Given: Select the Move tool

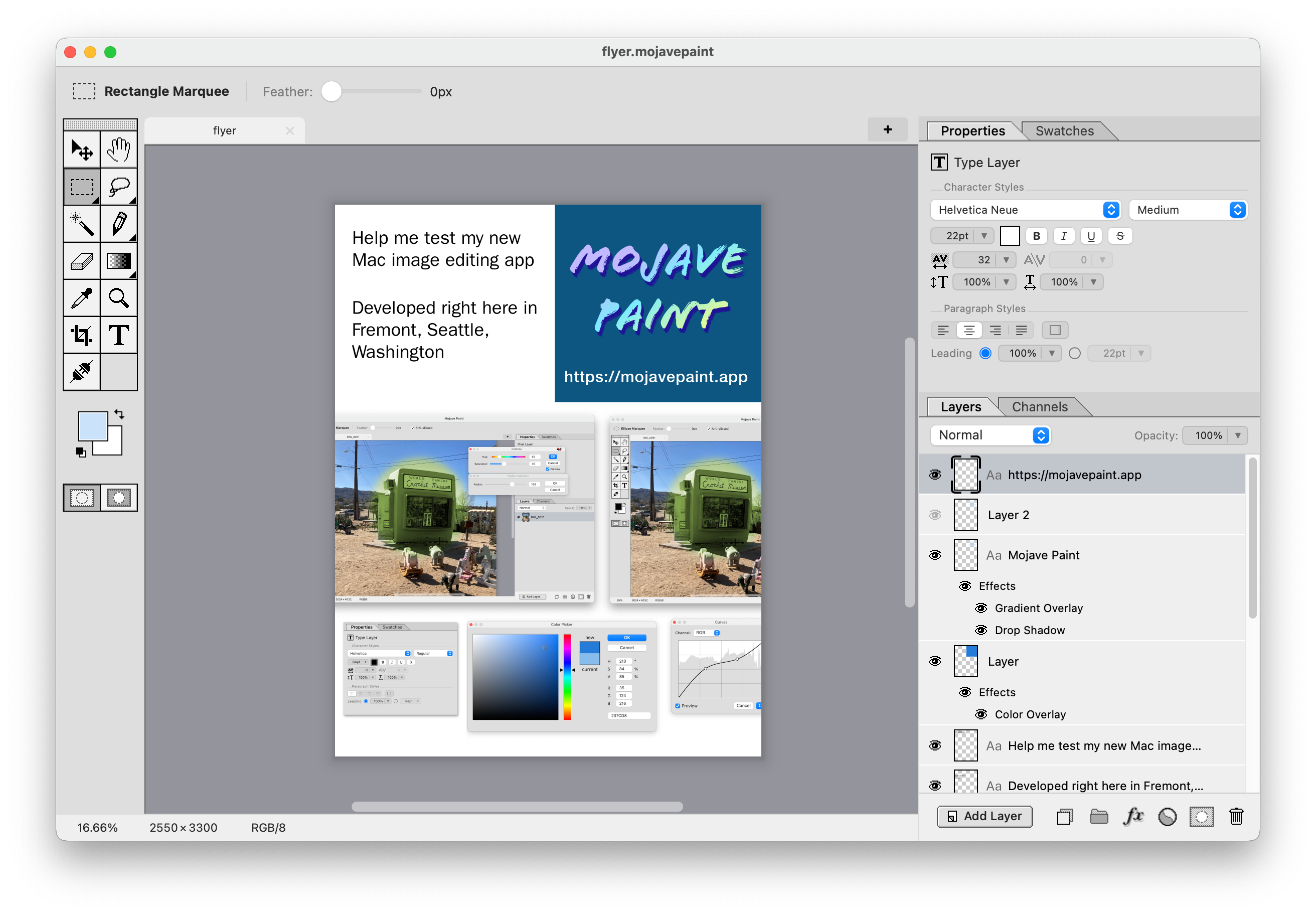Looking at the screenshot, I should 81,149.
